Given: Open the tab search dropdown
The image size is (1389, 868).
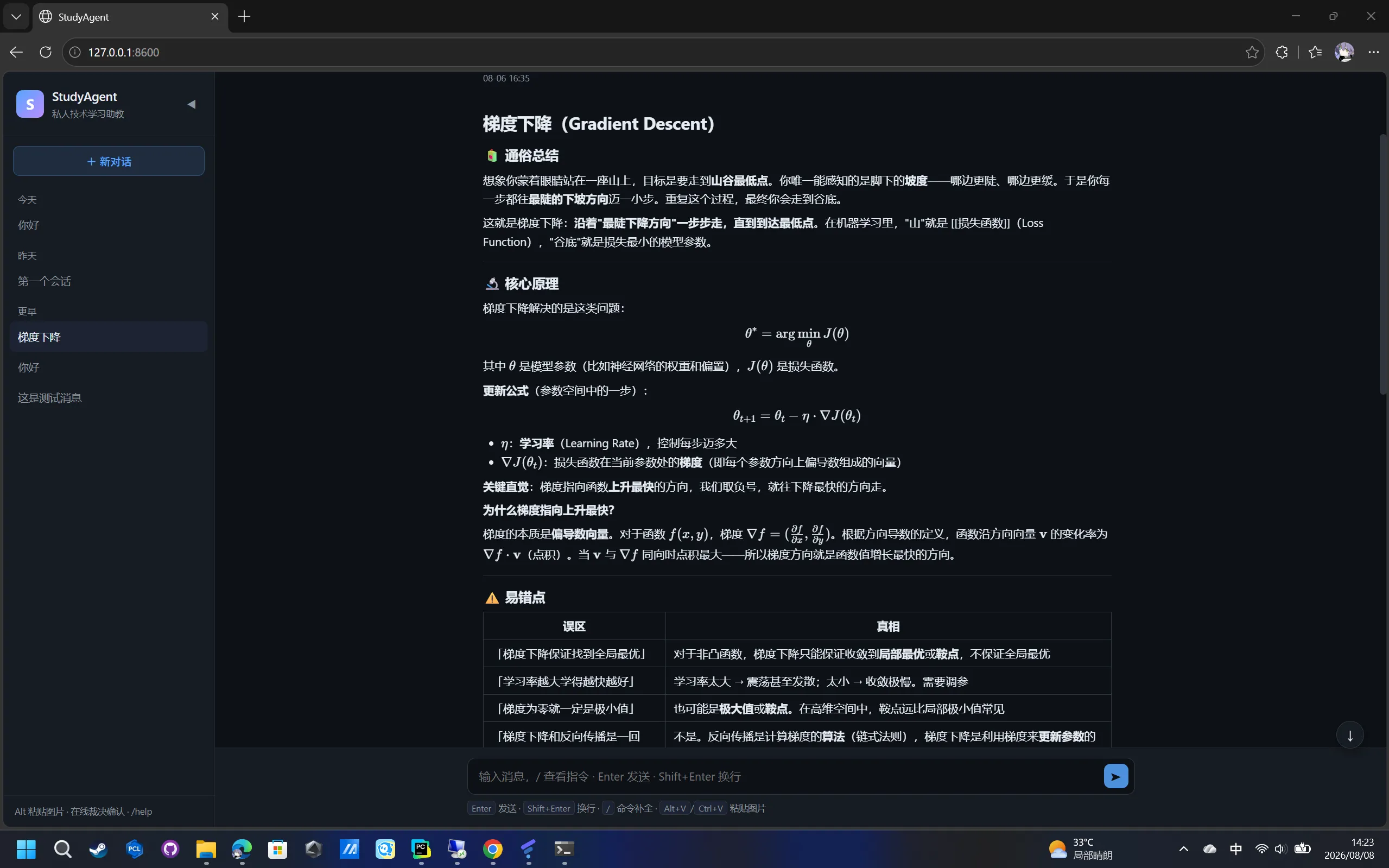Looking at the screenshot, I should 16,17.
